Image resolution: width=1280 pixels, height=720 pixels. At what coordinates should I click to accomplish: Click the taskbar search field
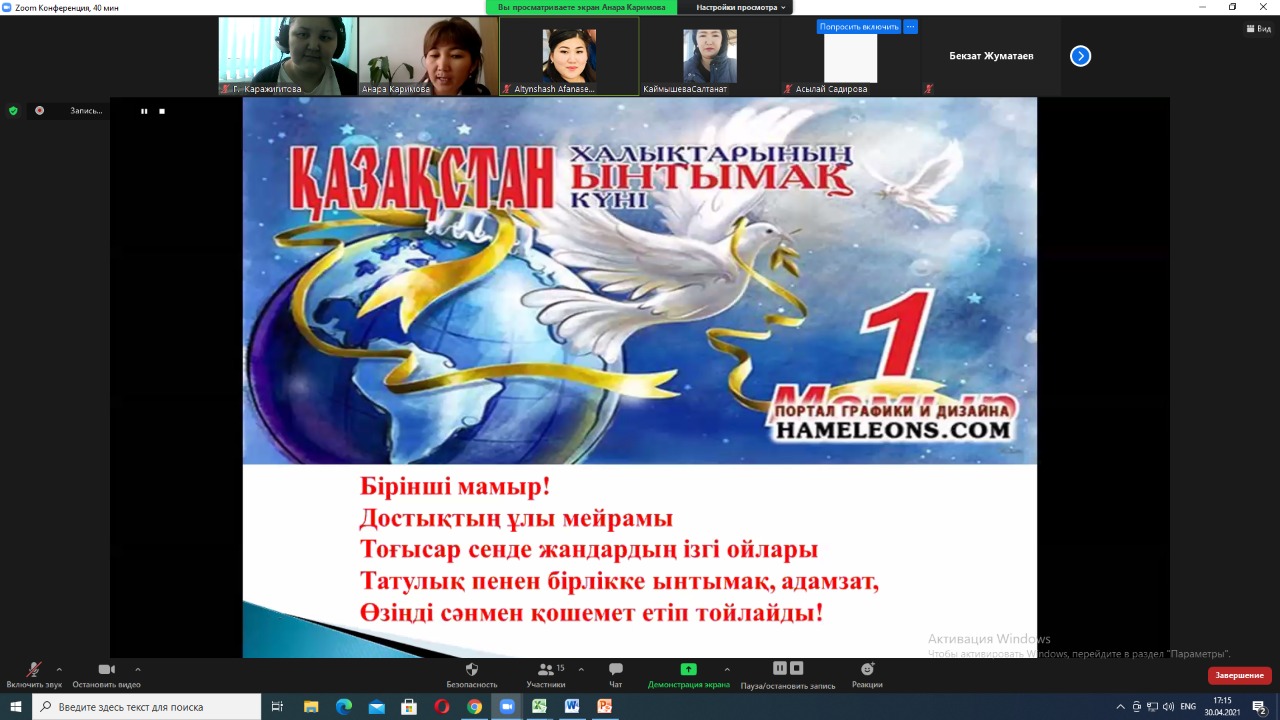[x=146, y=706]
